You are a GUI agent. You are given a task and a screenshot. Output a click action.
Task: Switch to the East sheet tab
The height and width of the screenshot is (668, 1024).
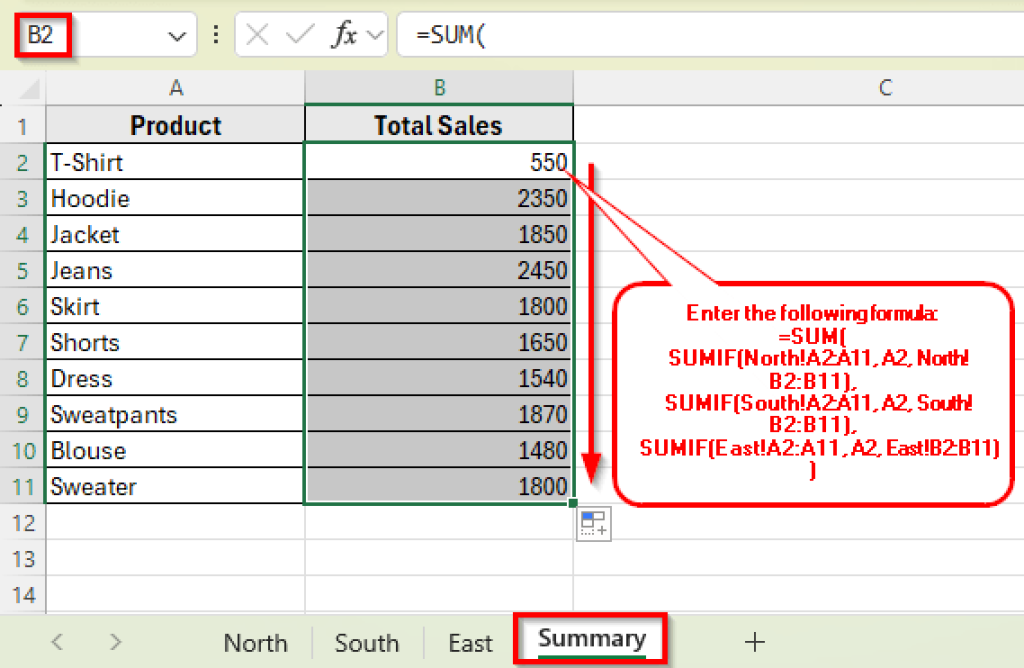tap(470, 641)
